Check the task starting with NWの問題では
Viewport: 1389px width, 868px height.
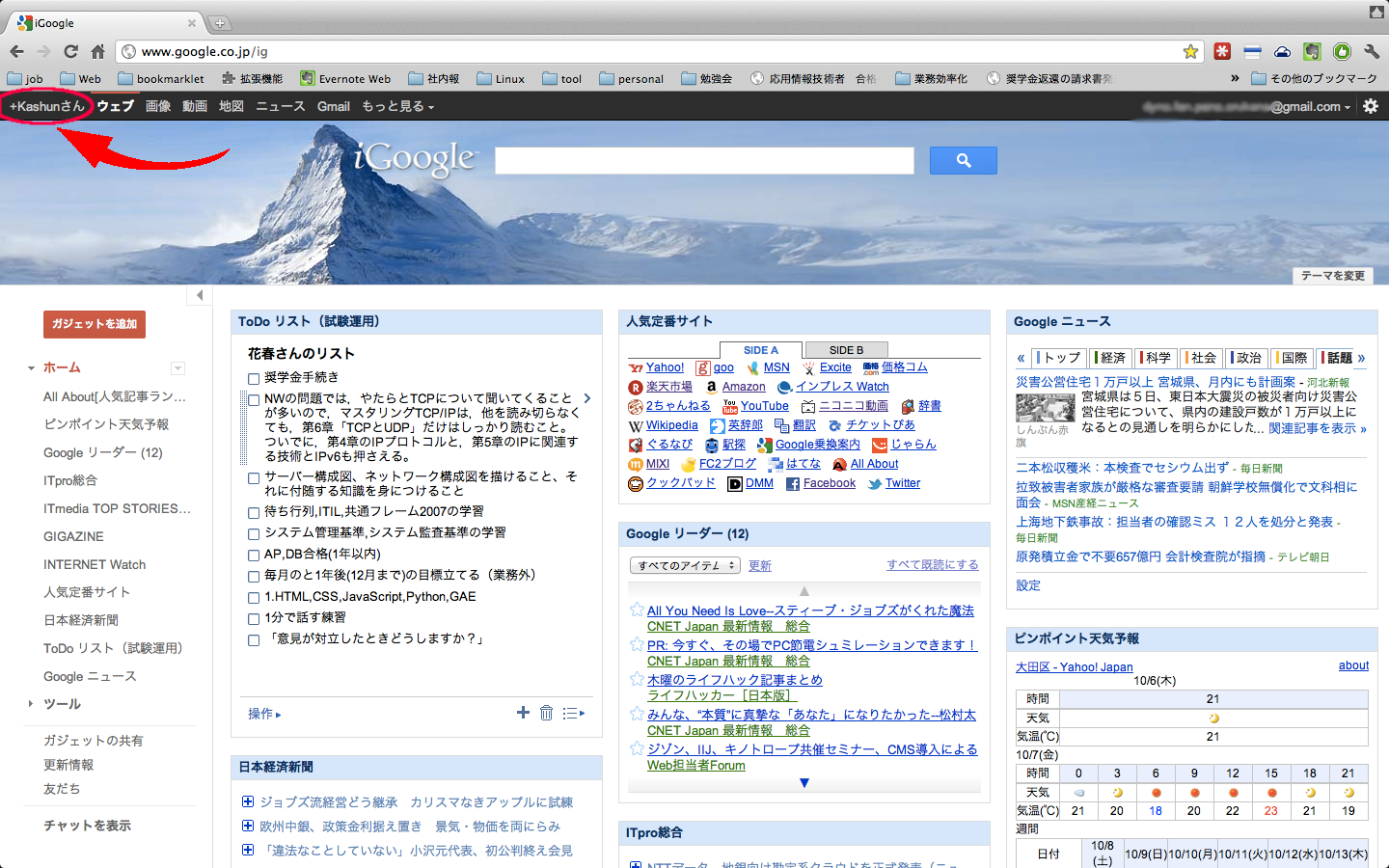254,399
